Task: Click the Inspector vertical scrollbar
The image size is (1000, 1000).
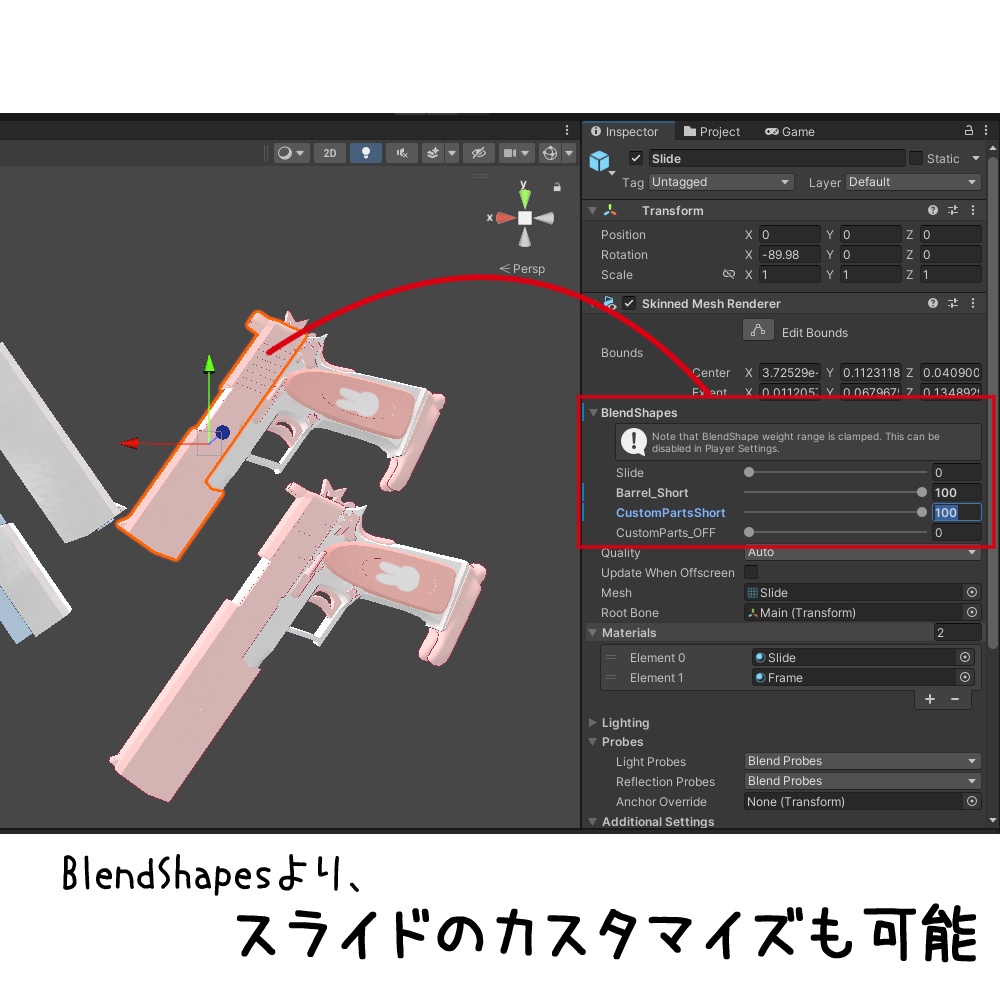Action: tap(992, 402)
